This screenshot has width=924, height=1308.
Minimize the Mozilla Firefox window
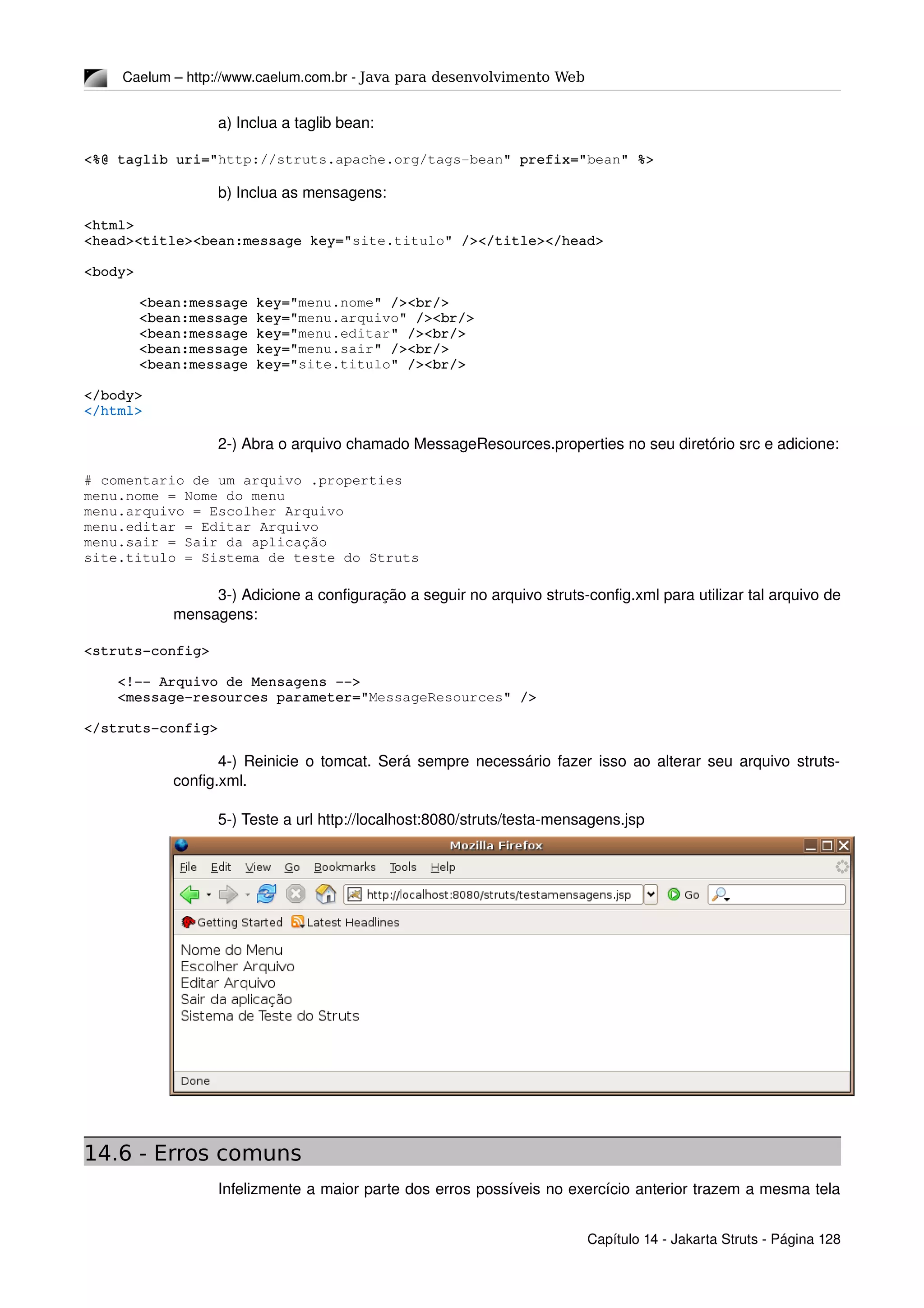coord(811,845)
